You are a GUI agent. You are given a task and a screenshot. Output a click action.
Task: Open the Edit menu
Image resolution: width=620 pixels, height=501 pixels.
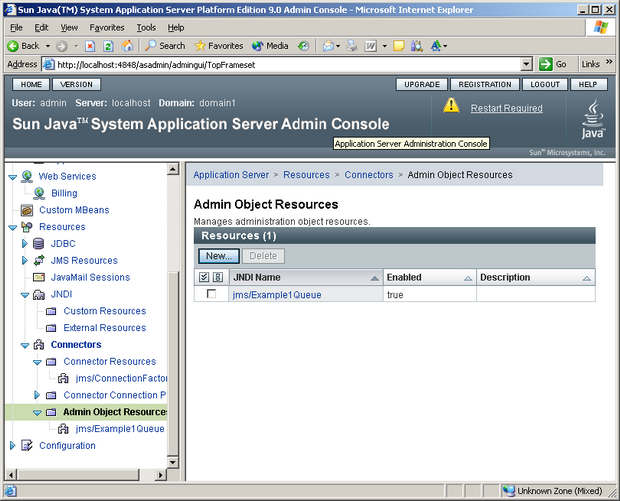(x=41, y=28)
